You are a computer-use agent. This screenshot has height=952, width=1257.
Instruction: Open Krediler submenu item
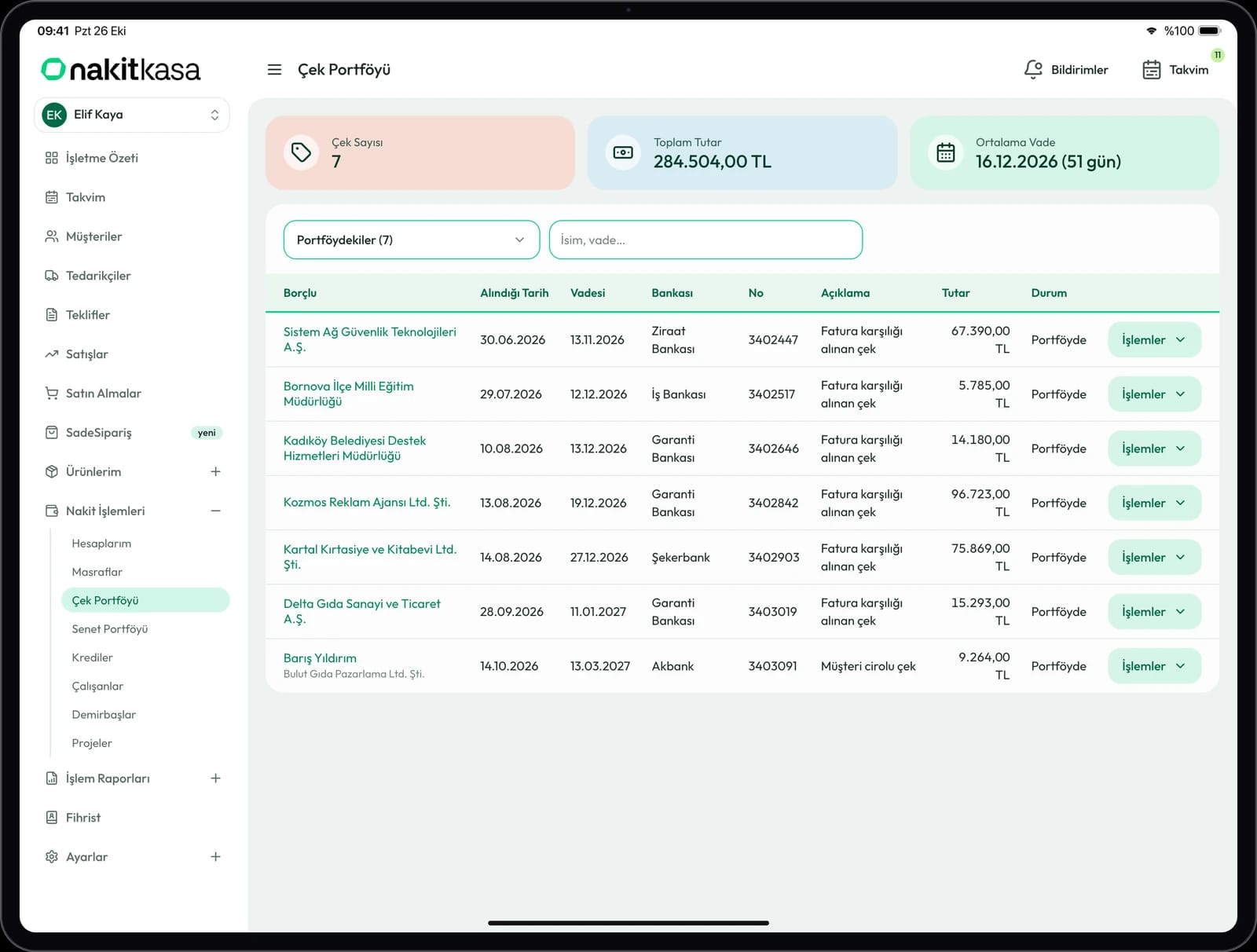tap(93, 657)
